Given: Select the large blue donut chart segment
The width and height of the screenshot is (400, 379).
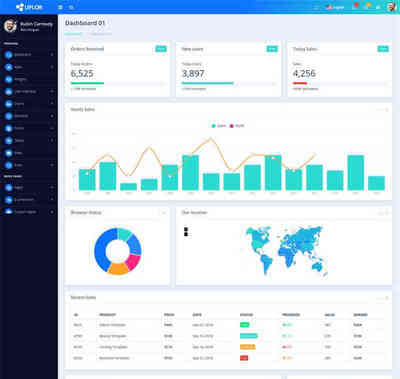Looking at the screenshot, I should pyautogui.click(x=102, y=251).
